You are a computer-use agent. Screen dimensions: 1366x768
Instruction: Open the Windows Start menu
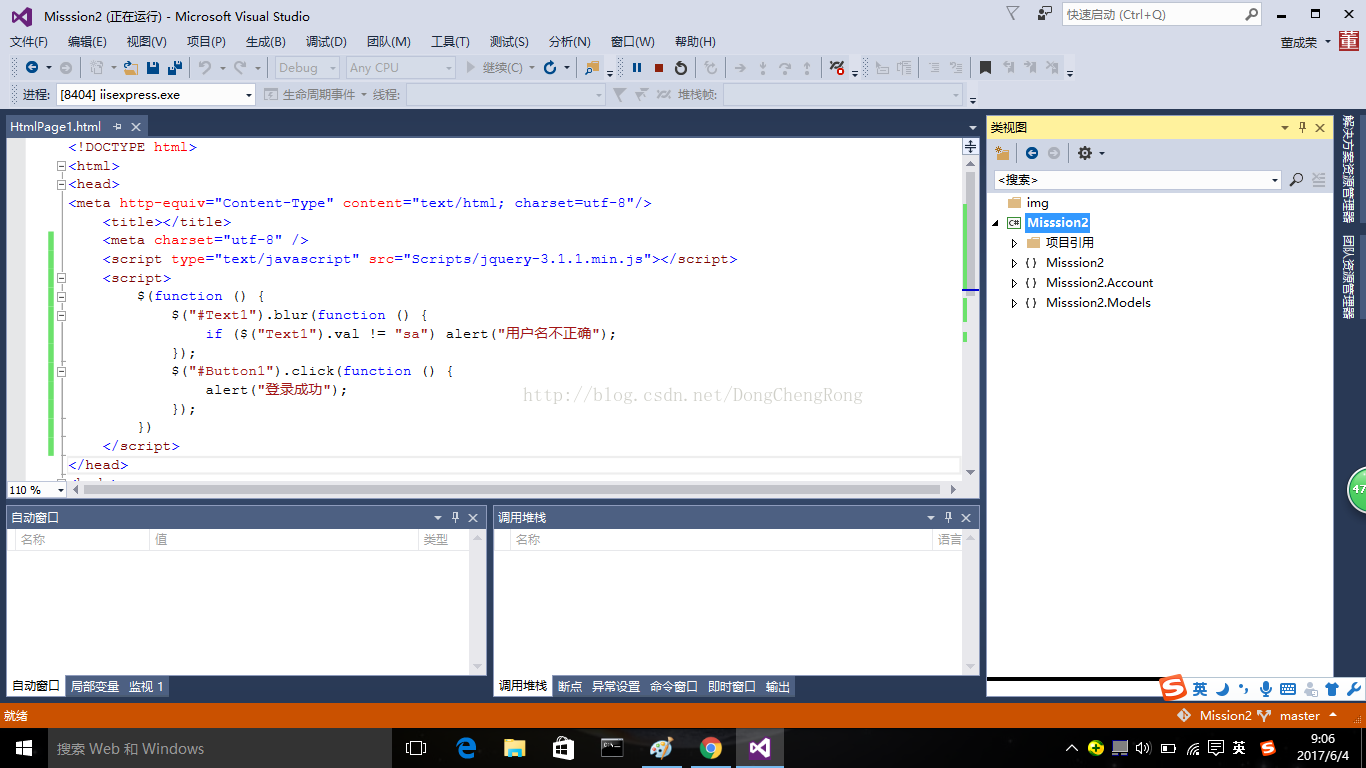24,748
